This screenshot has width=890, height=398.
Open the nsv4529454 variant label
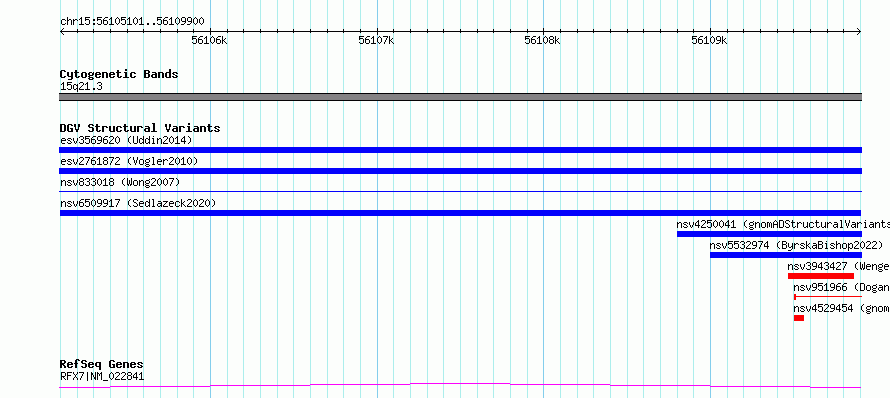coord(841,308)
